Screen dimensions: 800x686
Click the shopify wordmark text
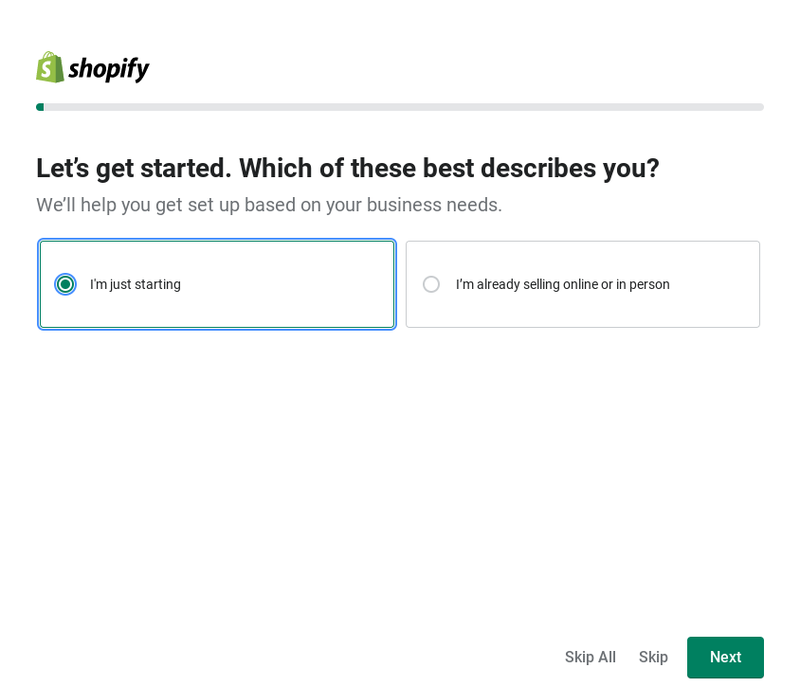point(109,68)
